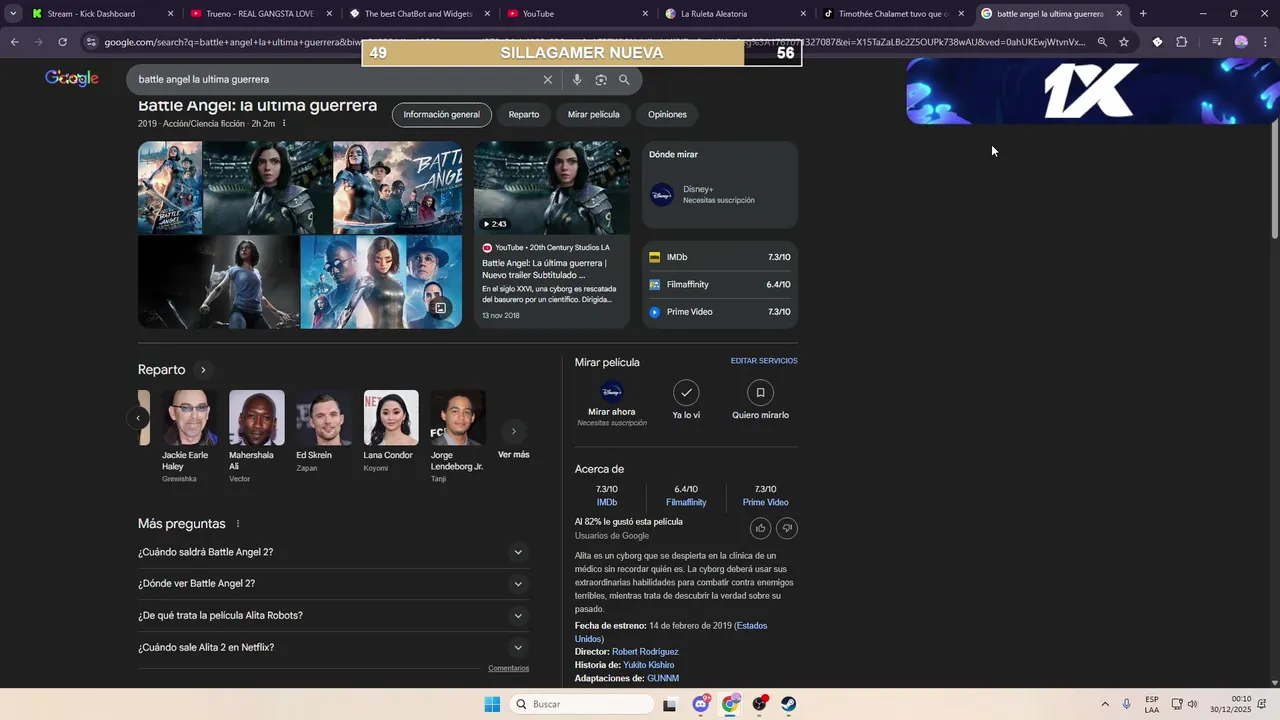Reload the page with the refresh icon
1280x720 pixels.
pyautogui.click(x=62, y=42)
